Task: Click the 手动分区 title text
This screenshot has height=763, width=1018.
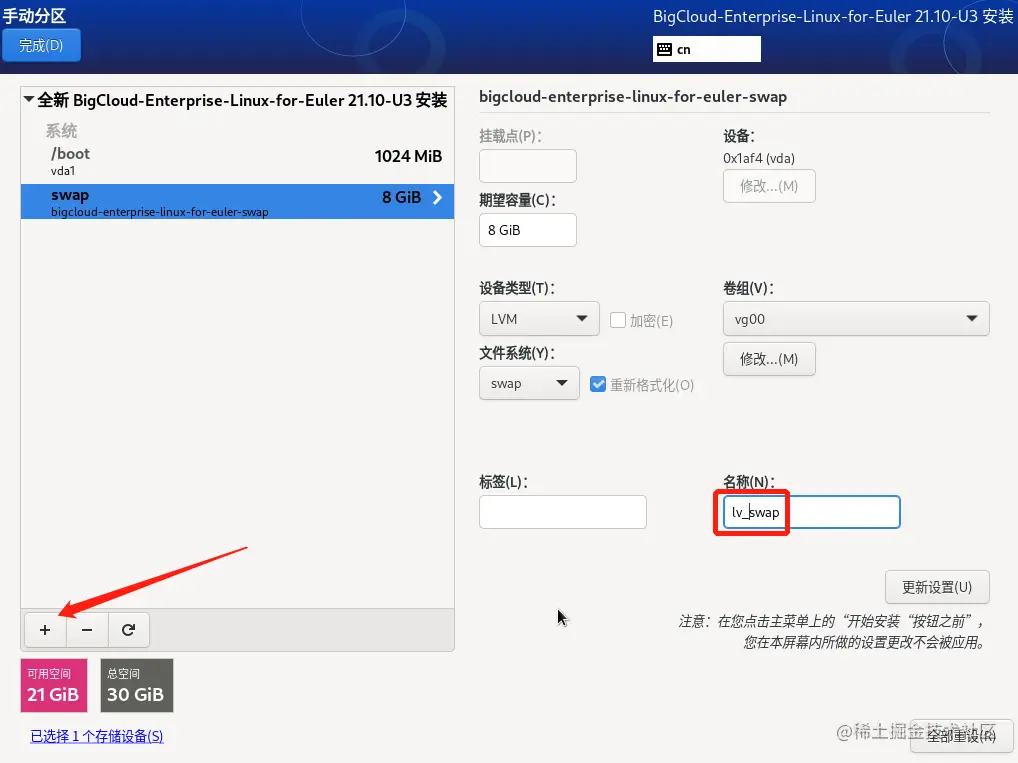Action: (34, 15)
